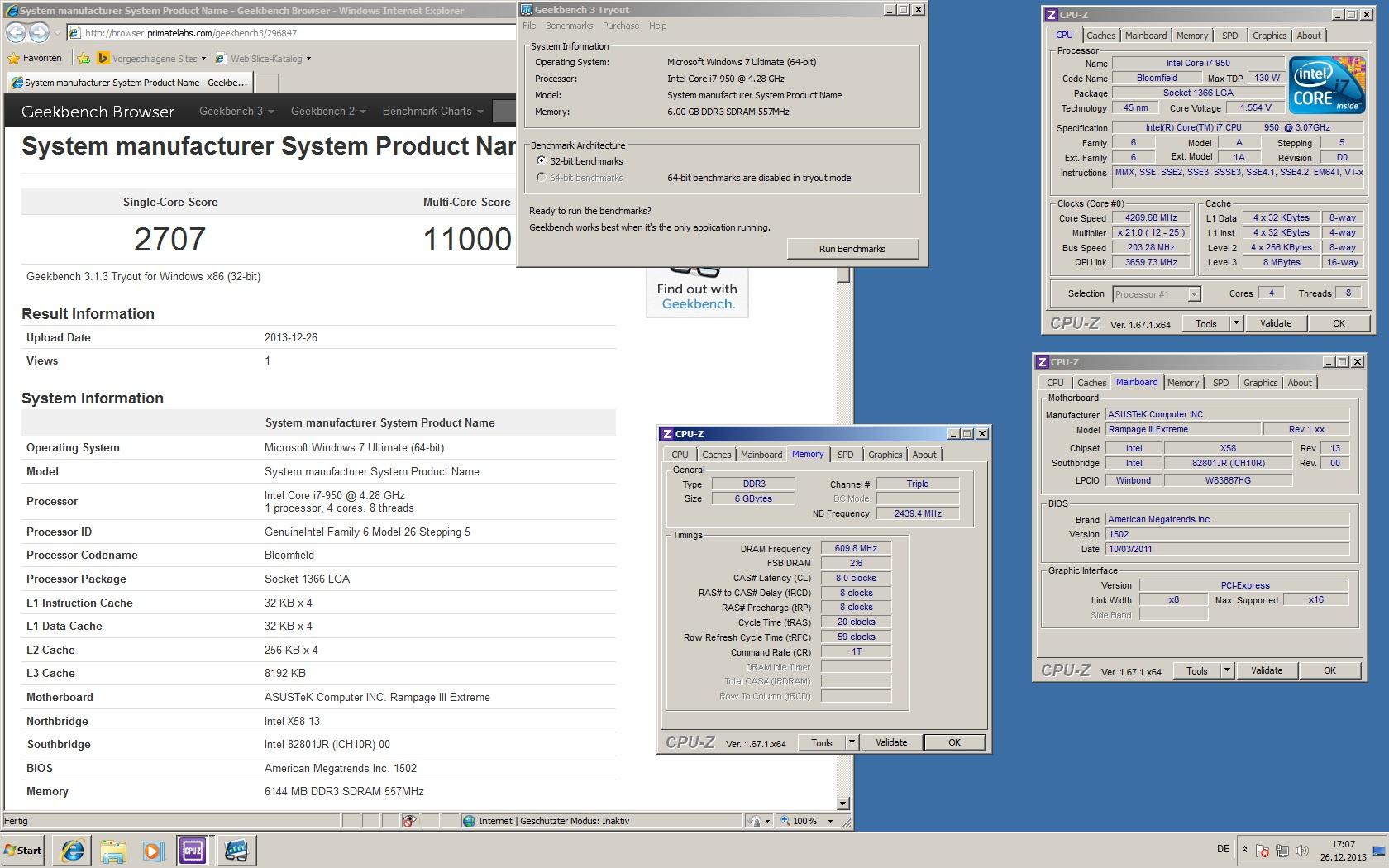Click Validate in CPU-Z Mainboard window
This screenshot has height=868, width=1389.
click(x=1267, y=670)
